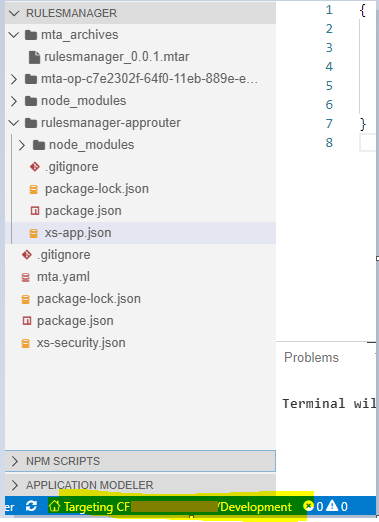Expand the mta-op-c7e2302f folder chevron
The width and height of the screenshot is (379, 522).
14,79
